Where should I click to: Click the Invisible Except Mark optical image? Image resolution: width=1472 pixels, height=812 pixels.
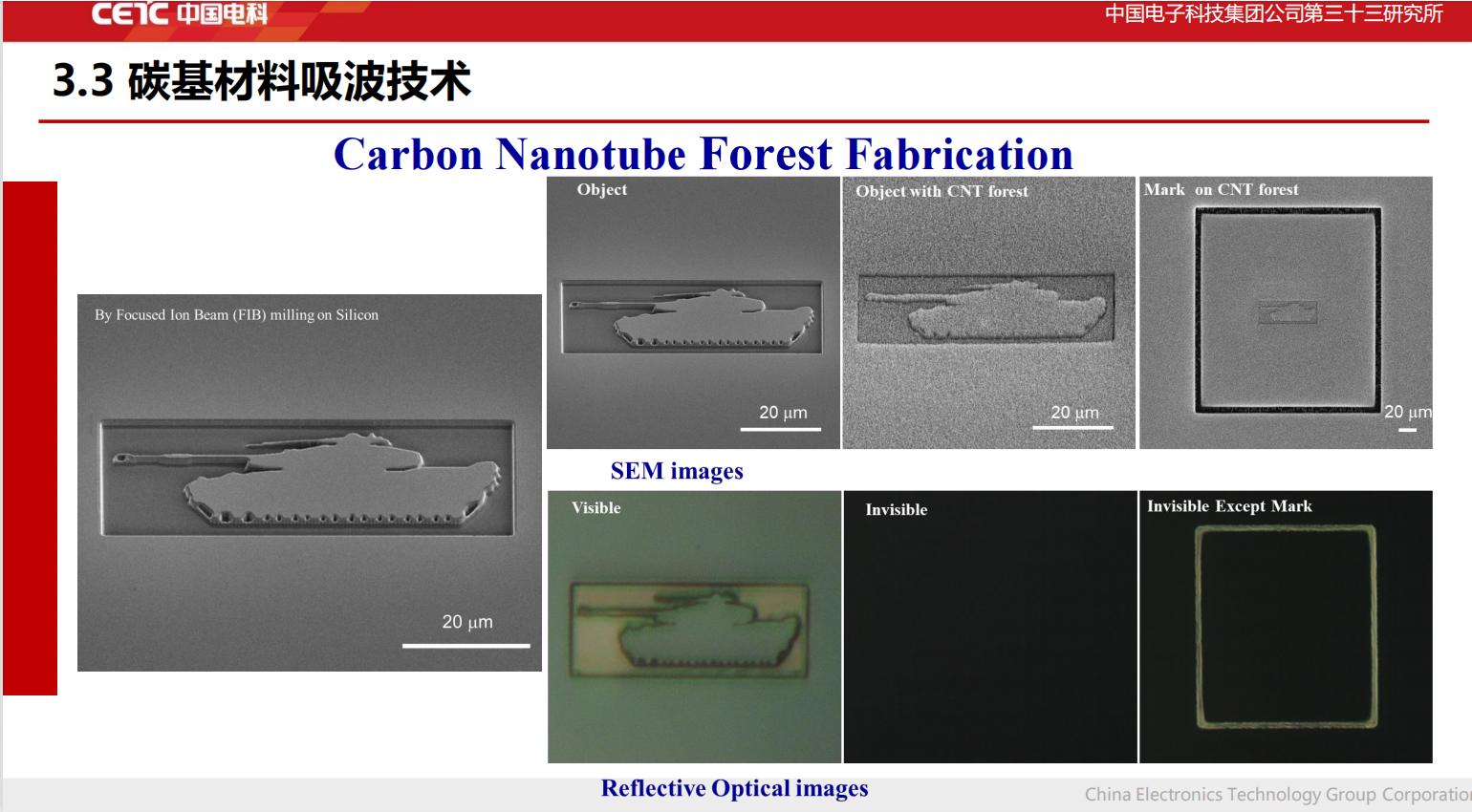tap(1286, 627)
